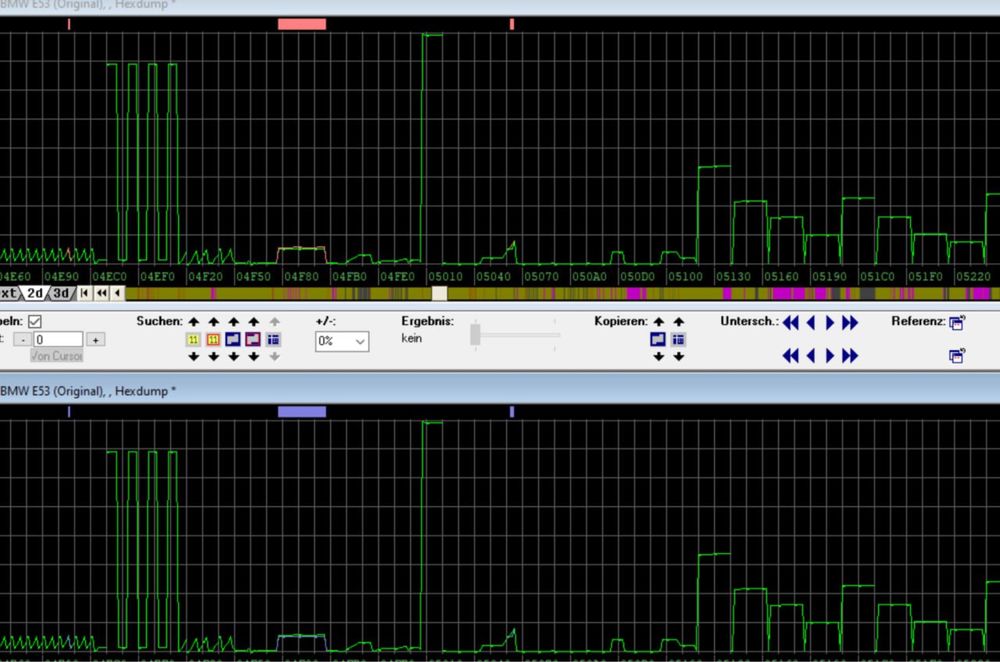Image resolution: width=1000 pixels, height=662 pixels.
Task: Click the blue map icon under Kopieren
Action: point(658,339)
